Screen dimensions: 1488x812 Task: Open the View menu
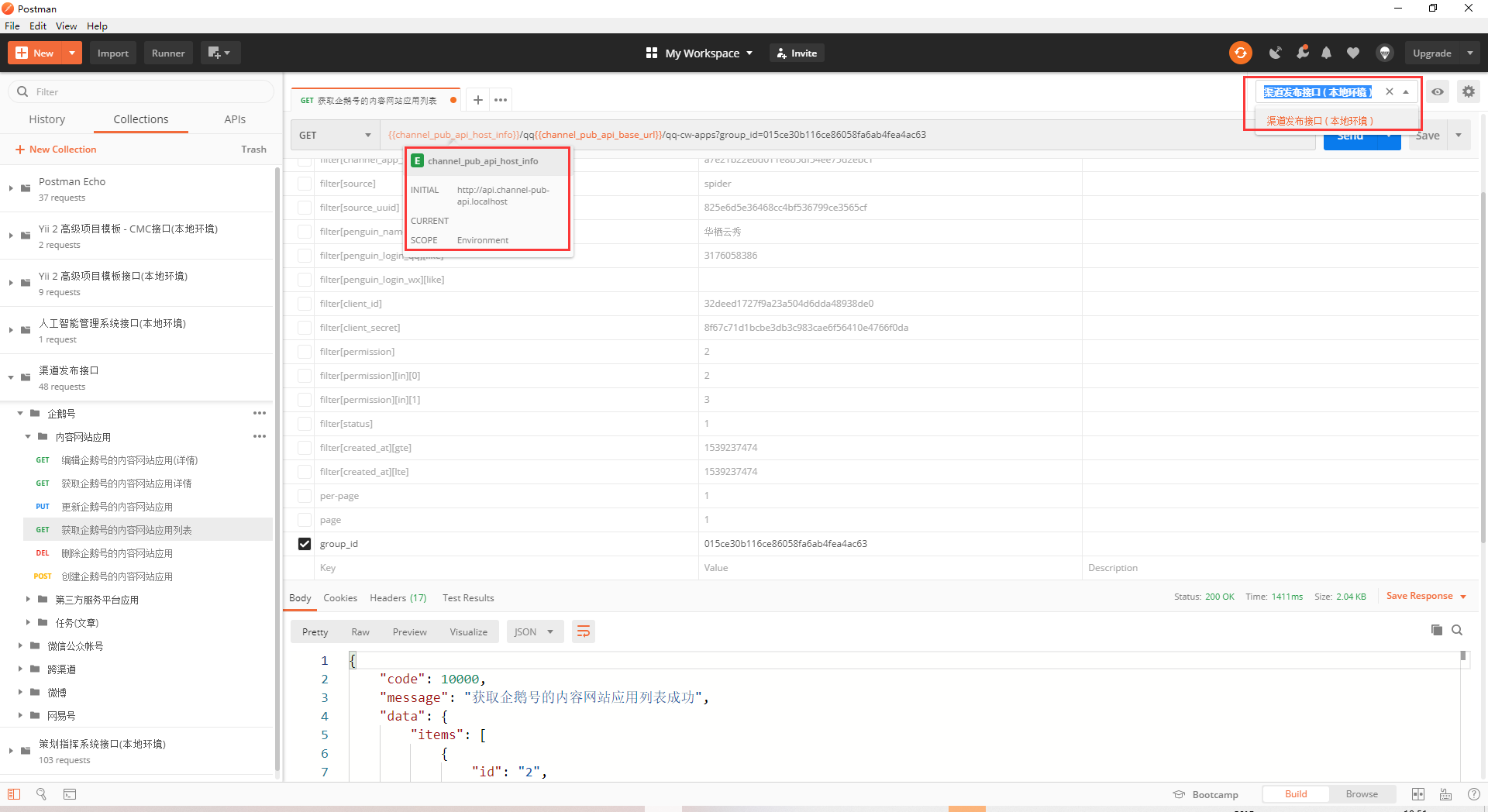[x=66, y=26]
